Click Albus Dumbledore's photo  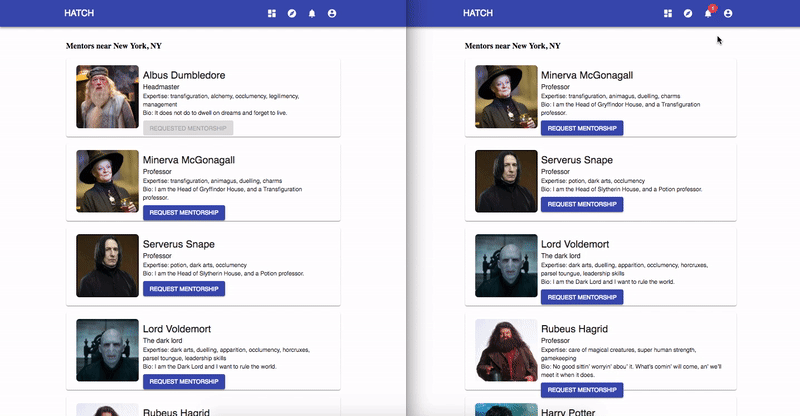107,96
